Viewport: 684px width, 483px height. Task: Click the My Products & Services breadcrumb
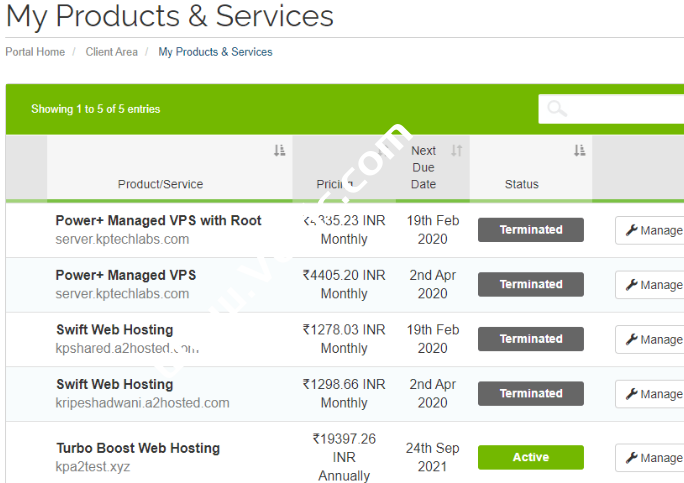215,52
